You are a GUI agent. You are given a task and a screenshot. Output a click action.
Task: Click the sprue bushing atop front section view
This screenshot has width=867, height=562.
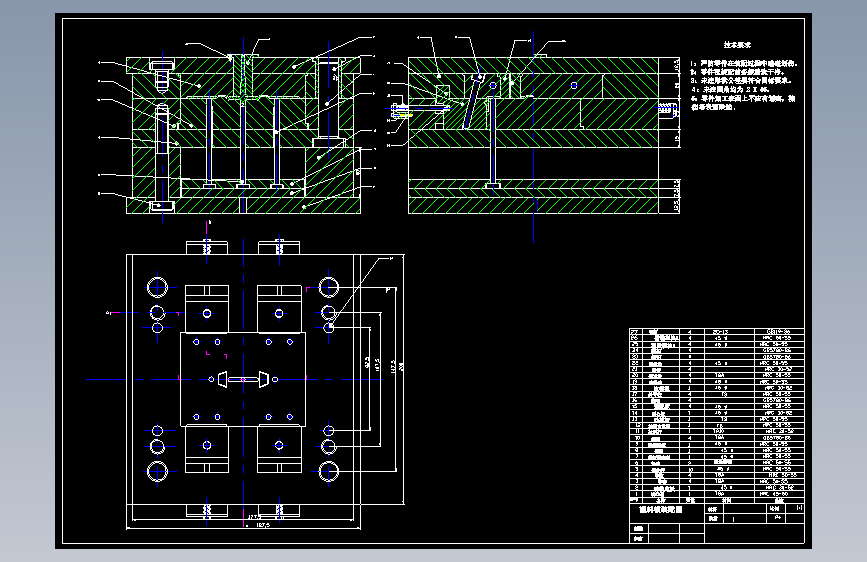click(243, 76)
